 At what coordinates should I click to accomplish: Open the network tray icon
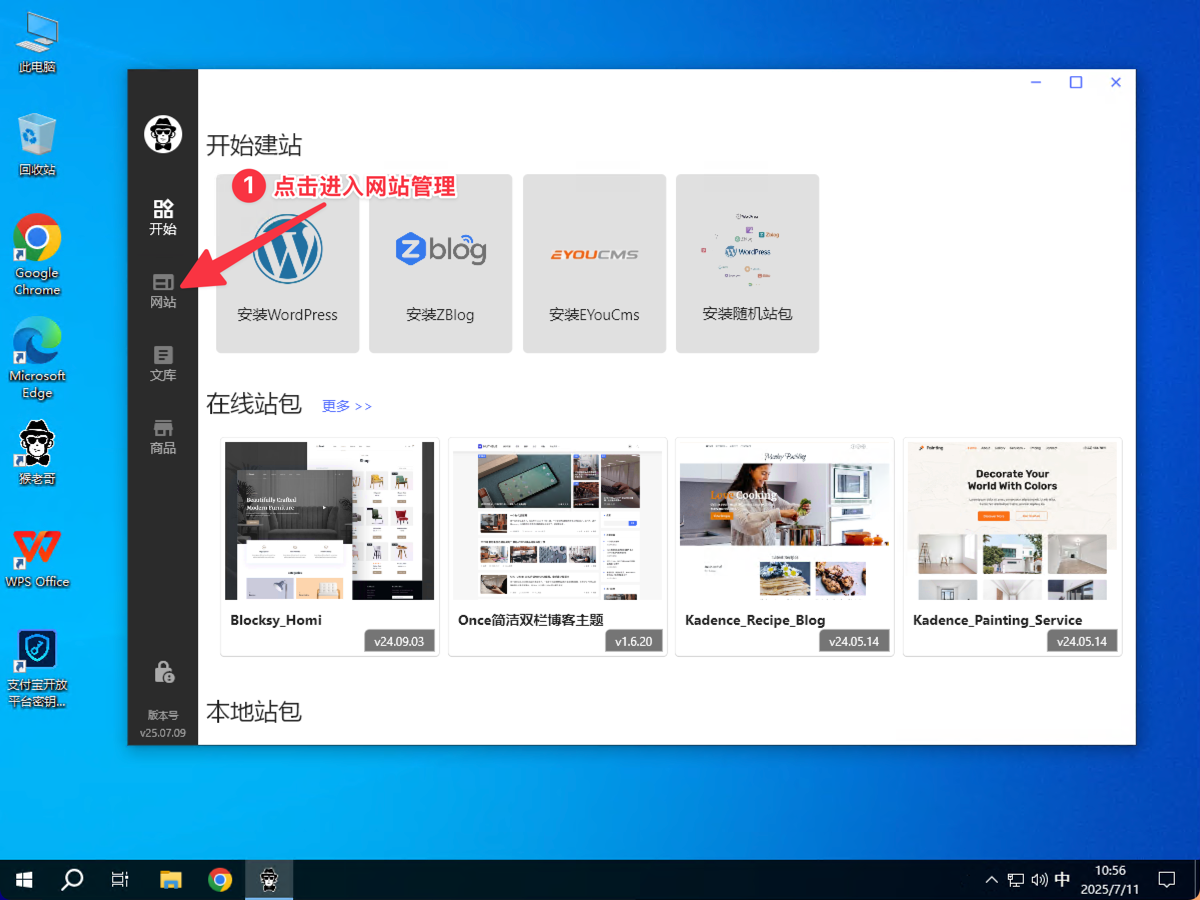(1016, 880)
